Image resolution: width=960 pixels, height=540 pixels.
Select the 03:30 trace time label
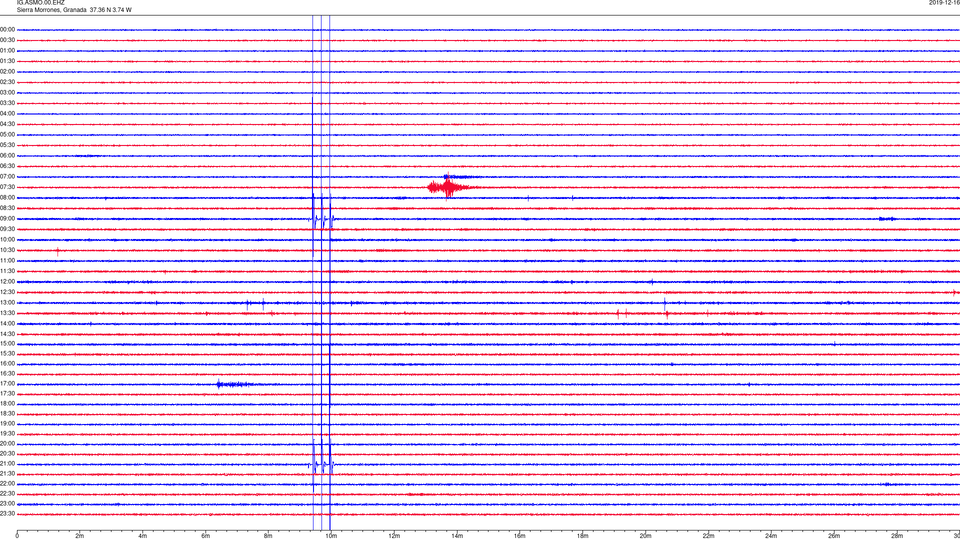[x=7, y=103]
